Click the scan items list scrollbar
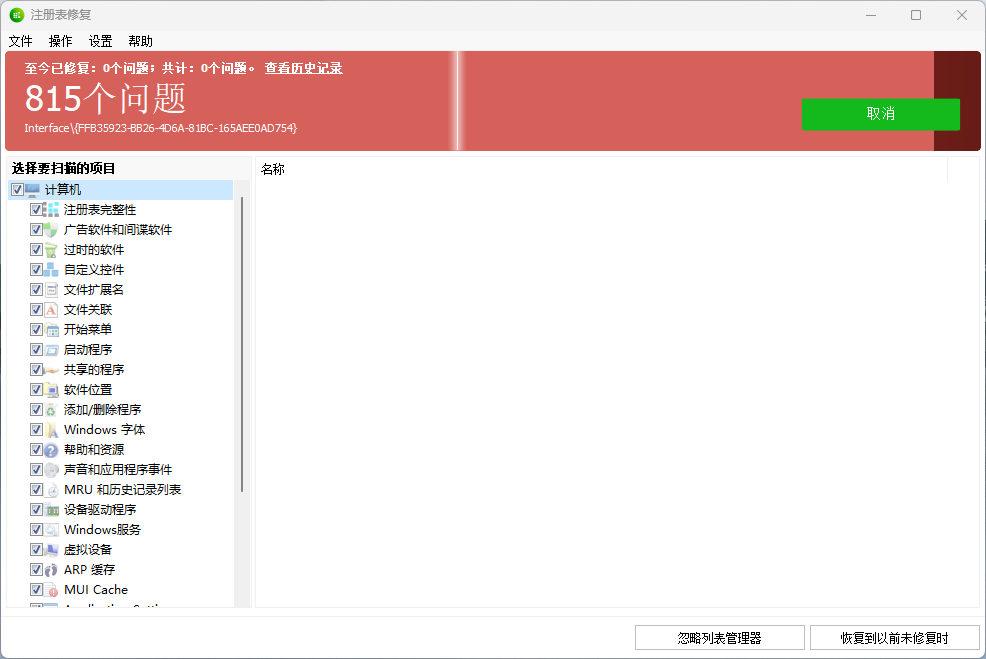Image resolution: width=986 pixels, height=659 pixels. point(241,345)
